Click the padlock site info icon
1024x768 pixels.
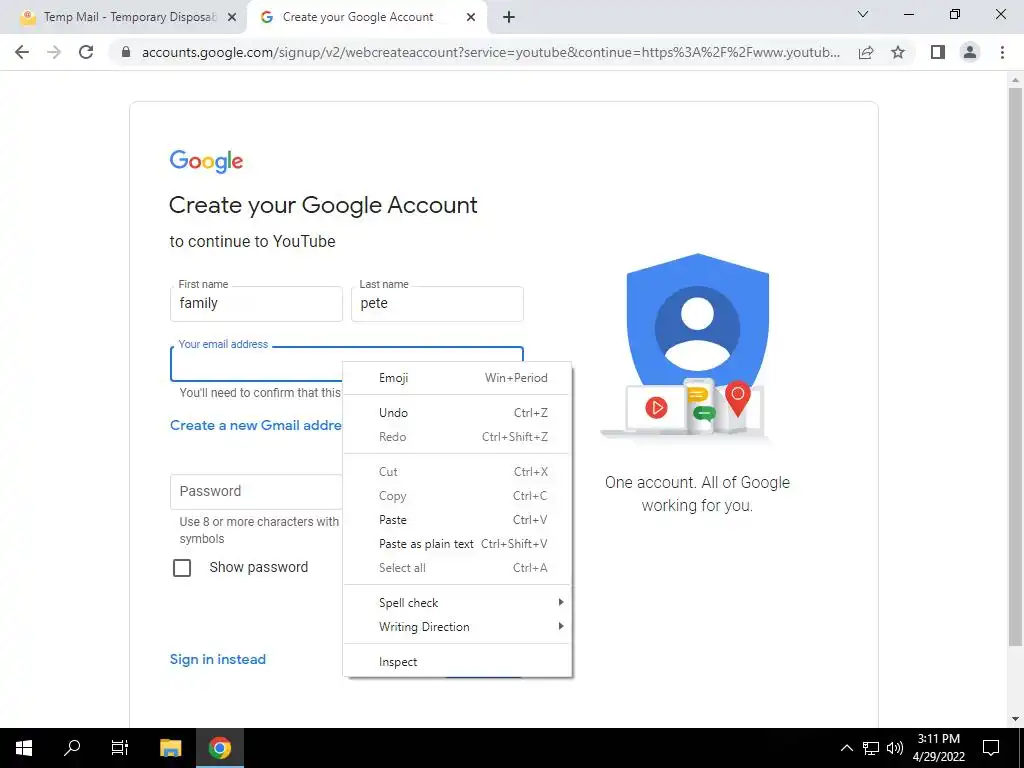tap(126, 52)
